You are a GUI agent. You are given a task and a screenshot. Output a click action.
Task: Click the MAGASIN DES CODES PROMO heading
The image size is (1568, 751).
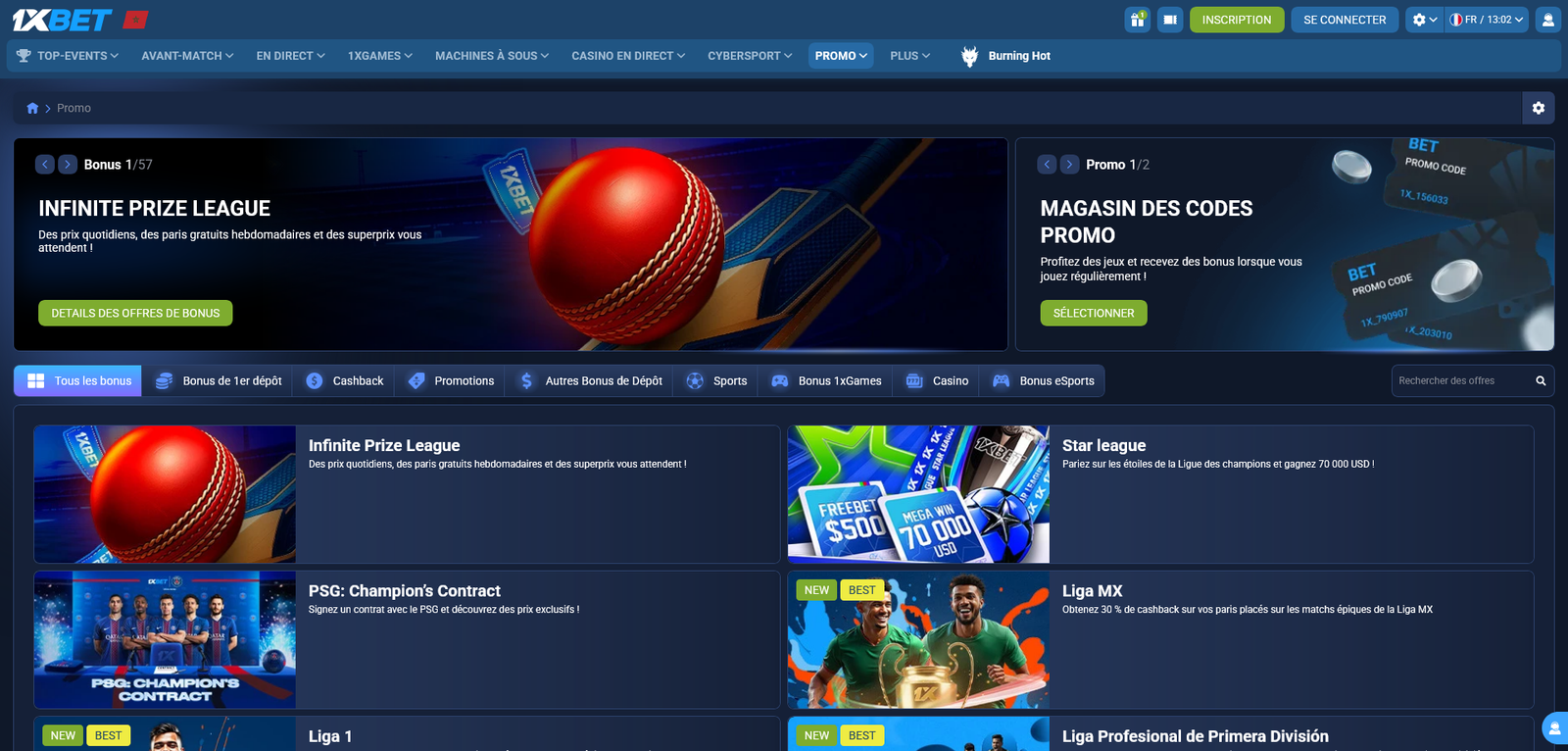click(1147, 222)
